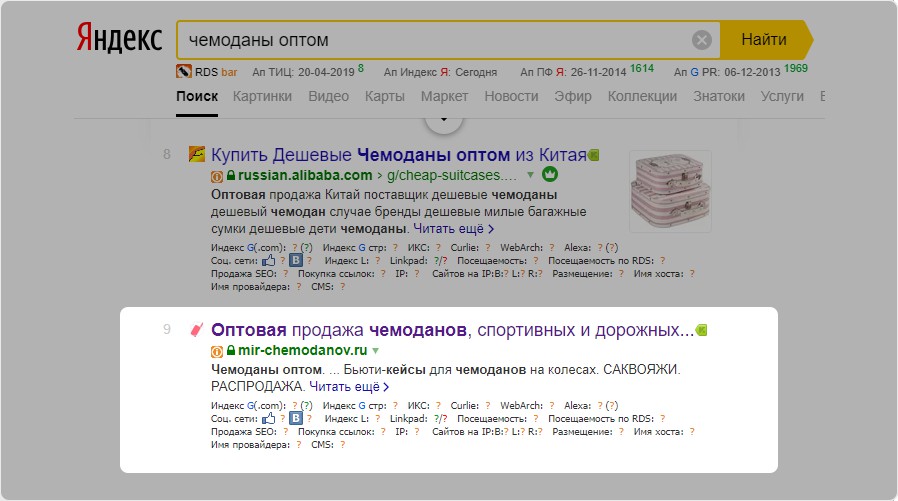This screenshot has height=501, width=898.
Task: Click the alibaba result favicon
Action: point(197,154)
